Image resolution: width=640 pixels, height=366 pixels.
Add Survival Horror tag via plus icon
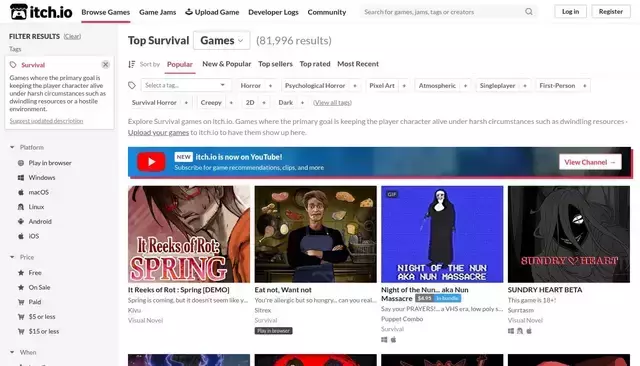(x=186, y=103)
